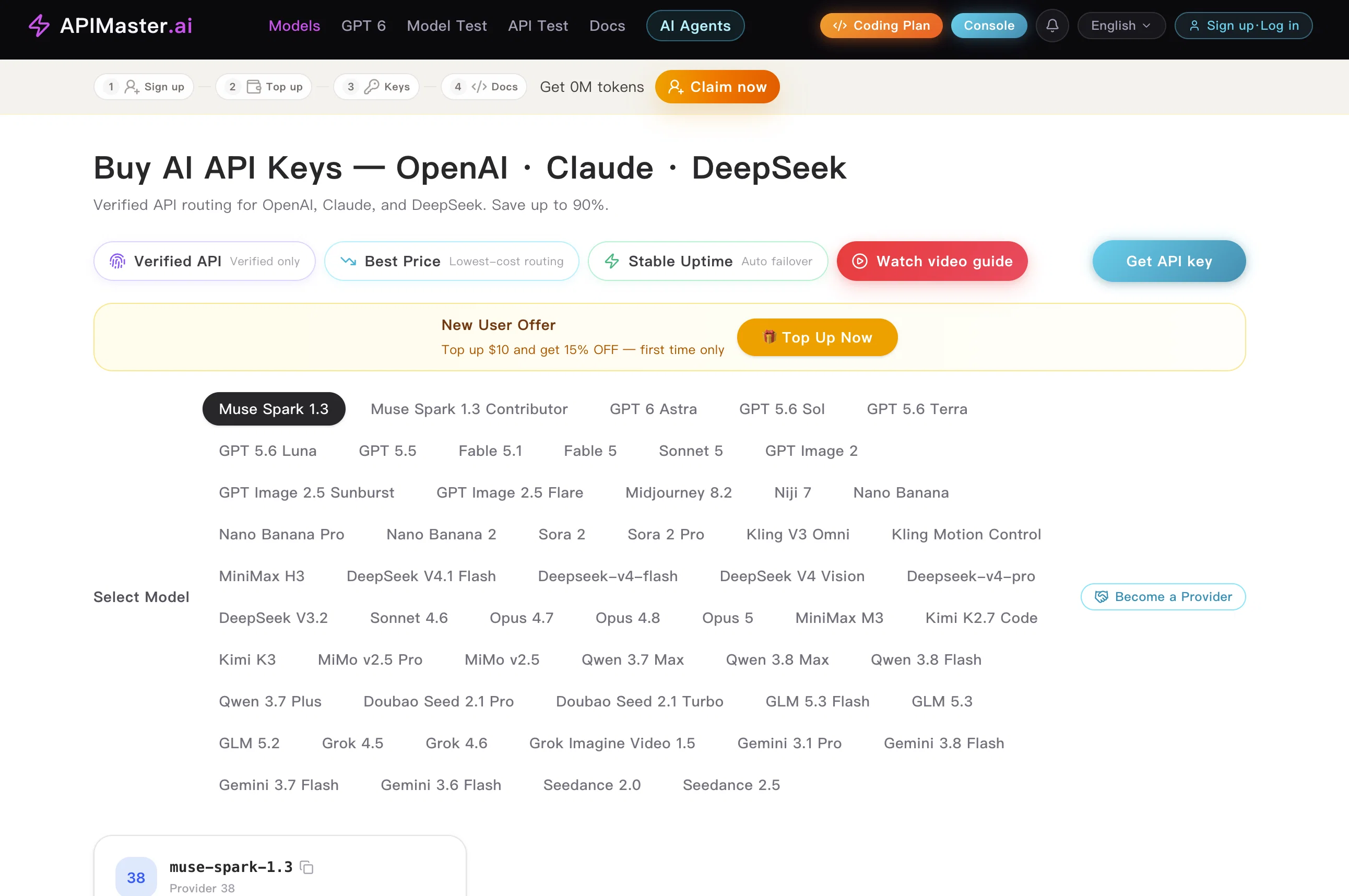The height and width of the screenshot is (896, 1349).
Task: Open Model Test in the navigation
Action: 447,26
